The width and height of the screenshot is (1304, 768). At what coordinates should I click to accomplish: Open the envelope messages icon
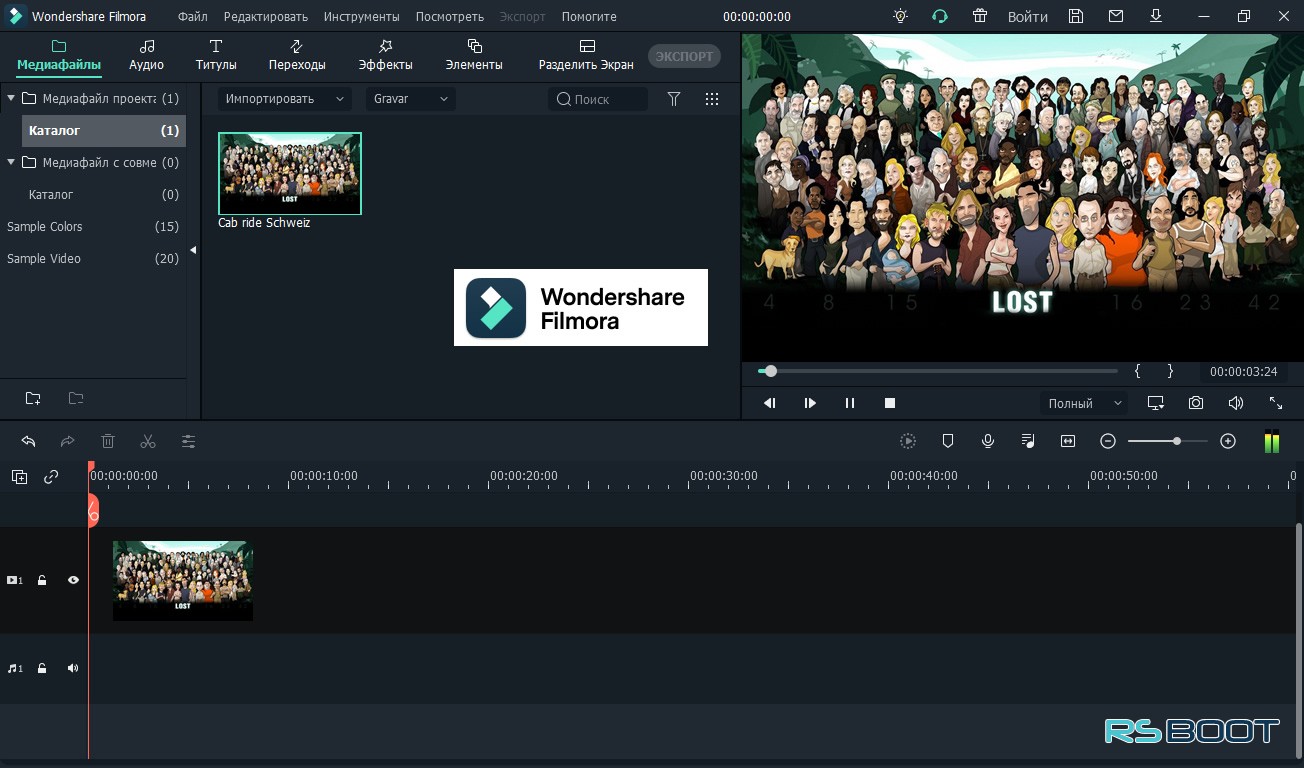pos(1116,16)
